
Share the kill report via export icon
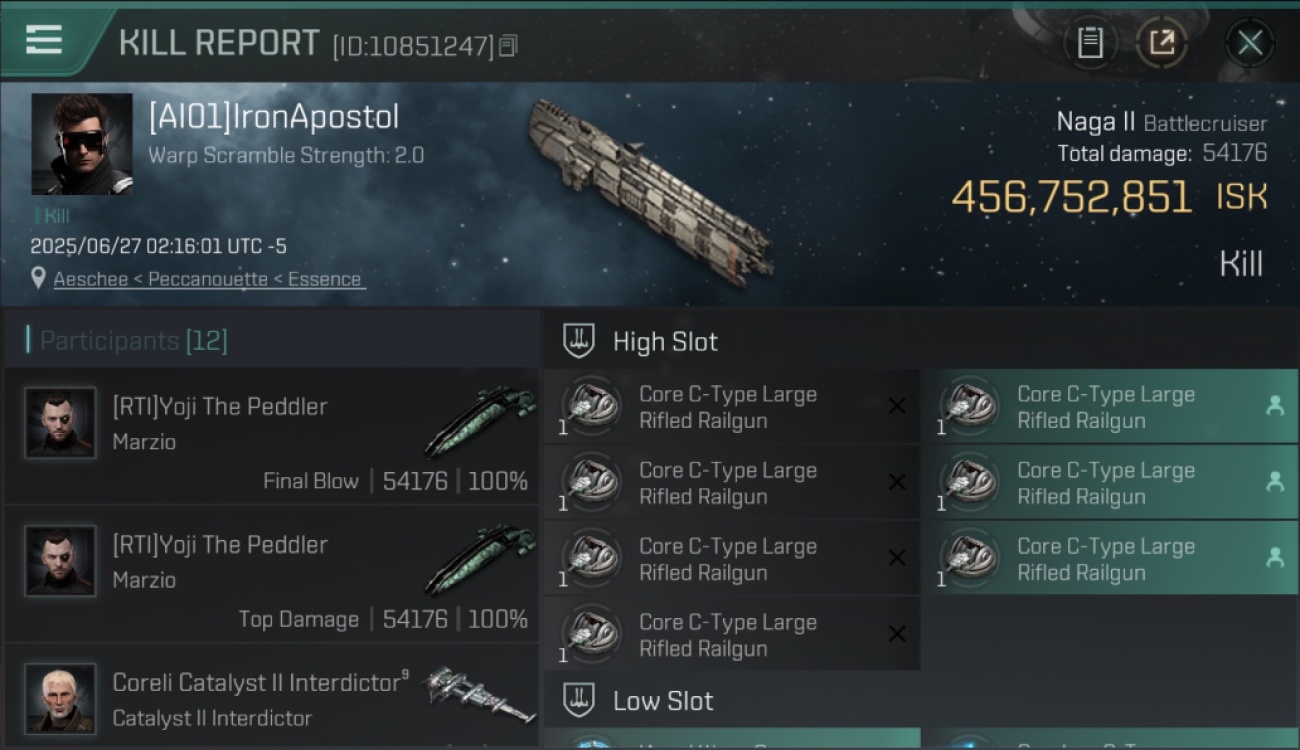pyautogui.click(x=1162, y=43)
